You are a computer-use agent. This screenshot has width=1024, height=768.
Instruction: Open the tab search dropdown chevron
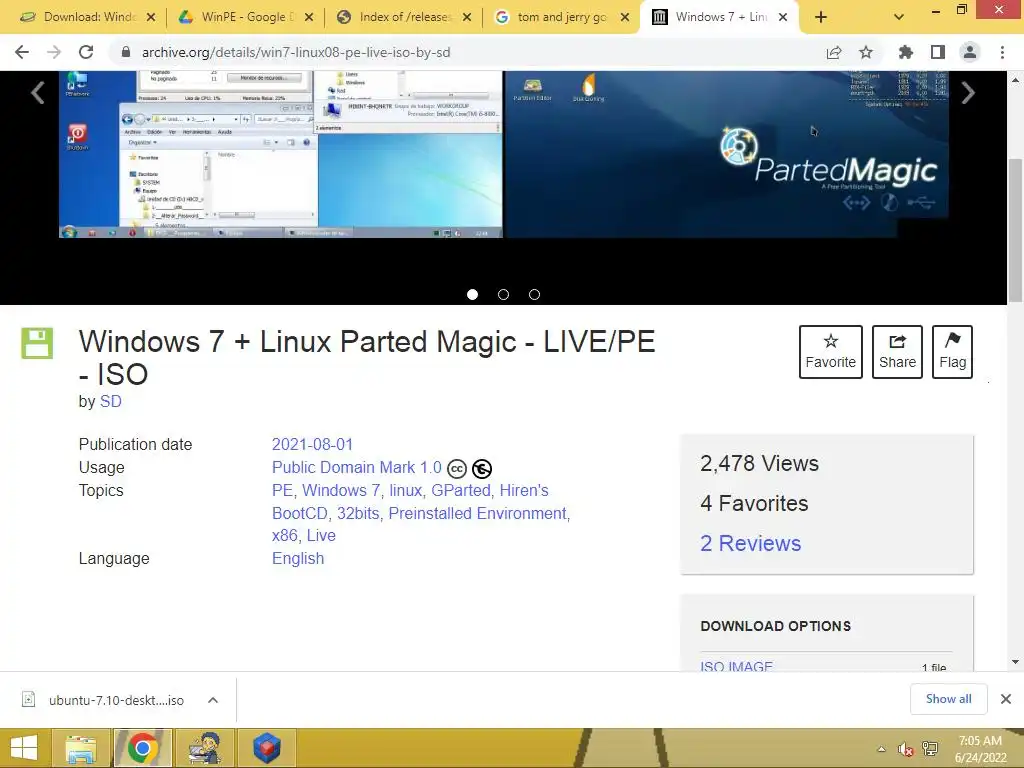pos(899,18)
